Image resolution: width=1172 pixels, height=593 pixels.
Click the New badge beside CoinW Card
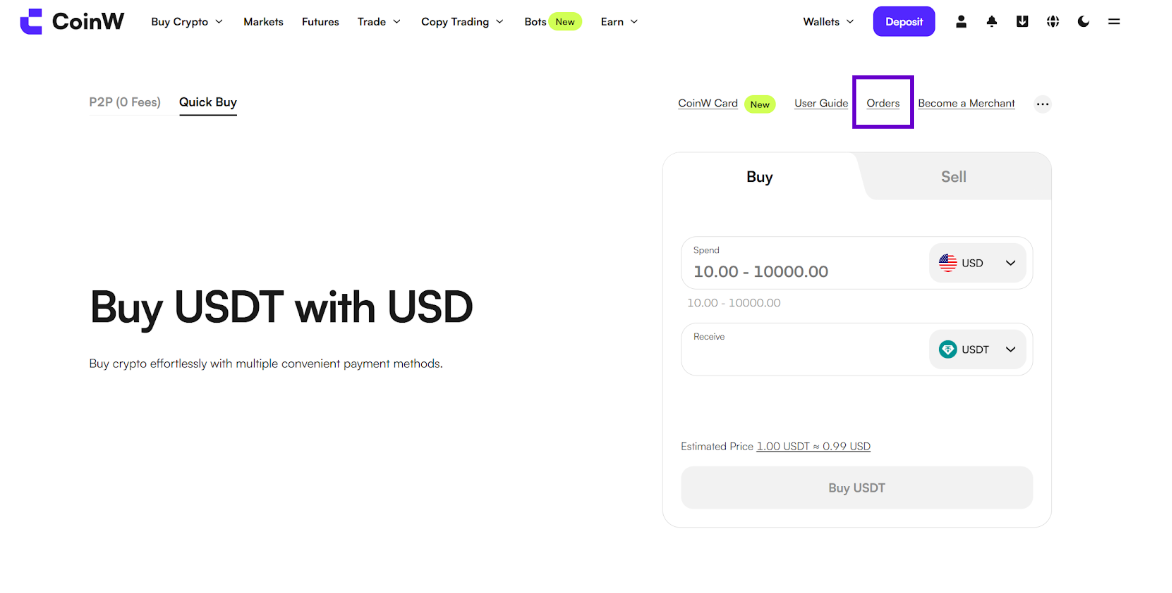click(759, 105)
